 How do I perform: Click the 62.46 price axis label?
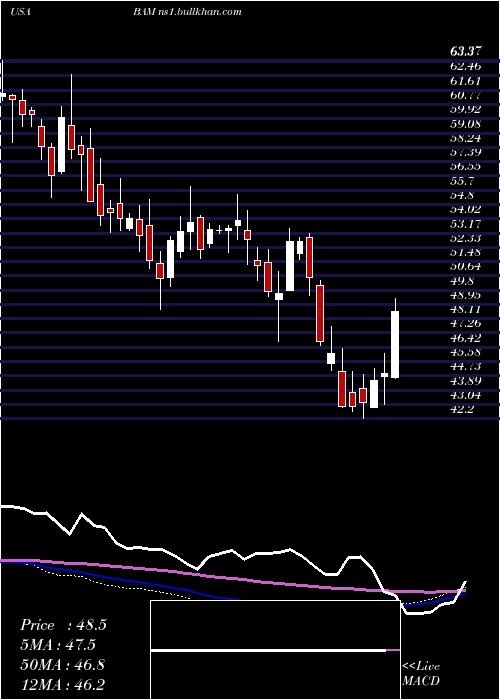(465, 67)
